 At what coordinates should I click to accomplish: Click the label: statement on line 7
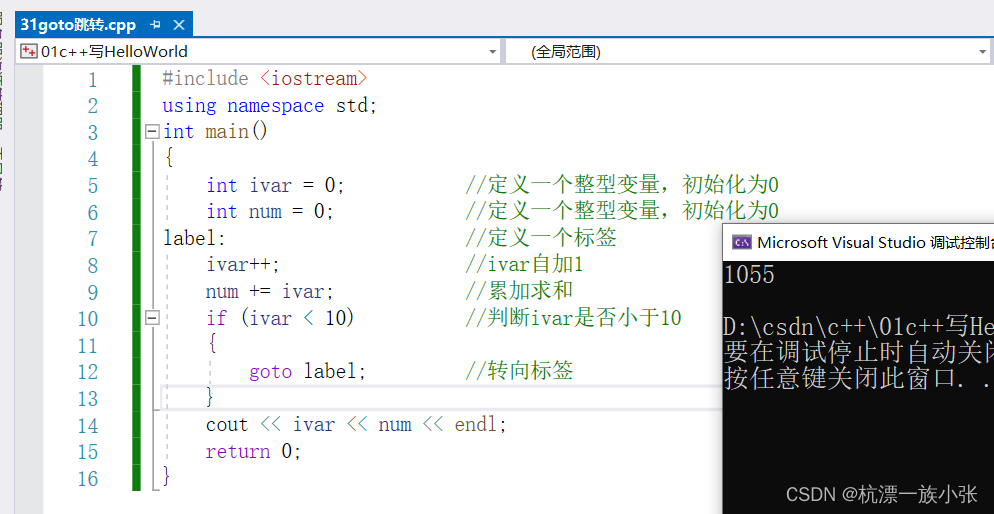point(194,238)
